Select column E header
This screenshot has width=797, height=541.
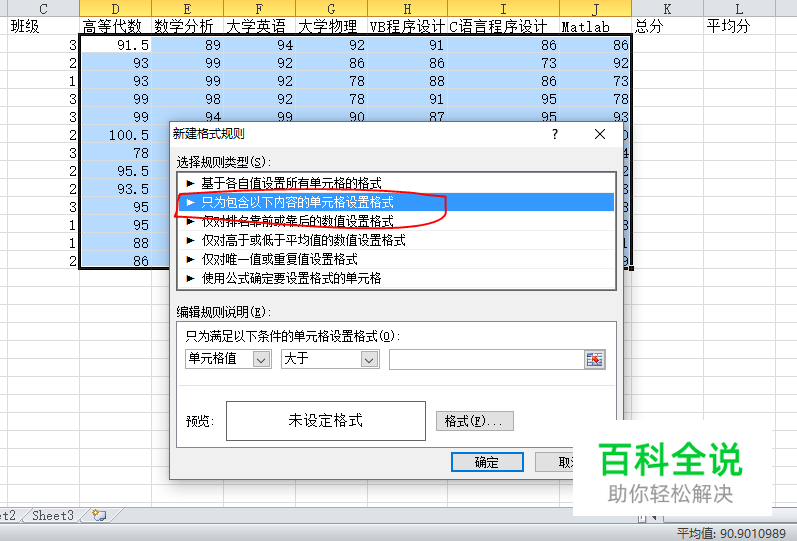[x=187, y=8]
